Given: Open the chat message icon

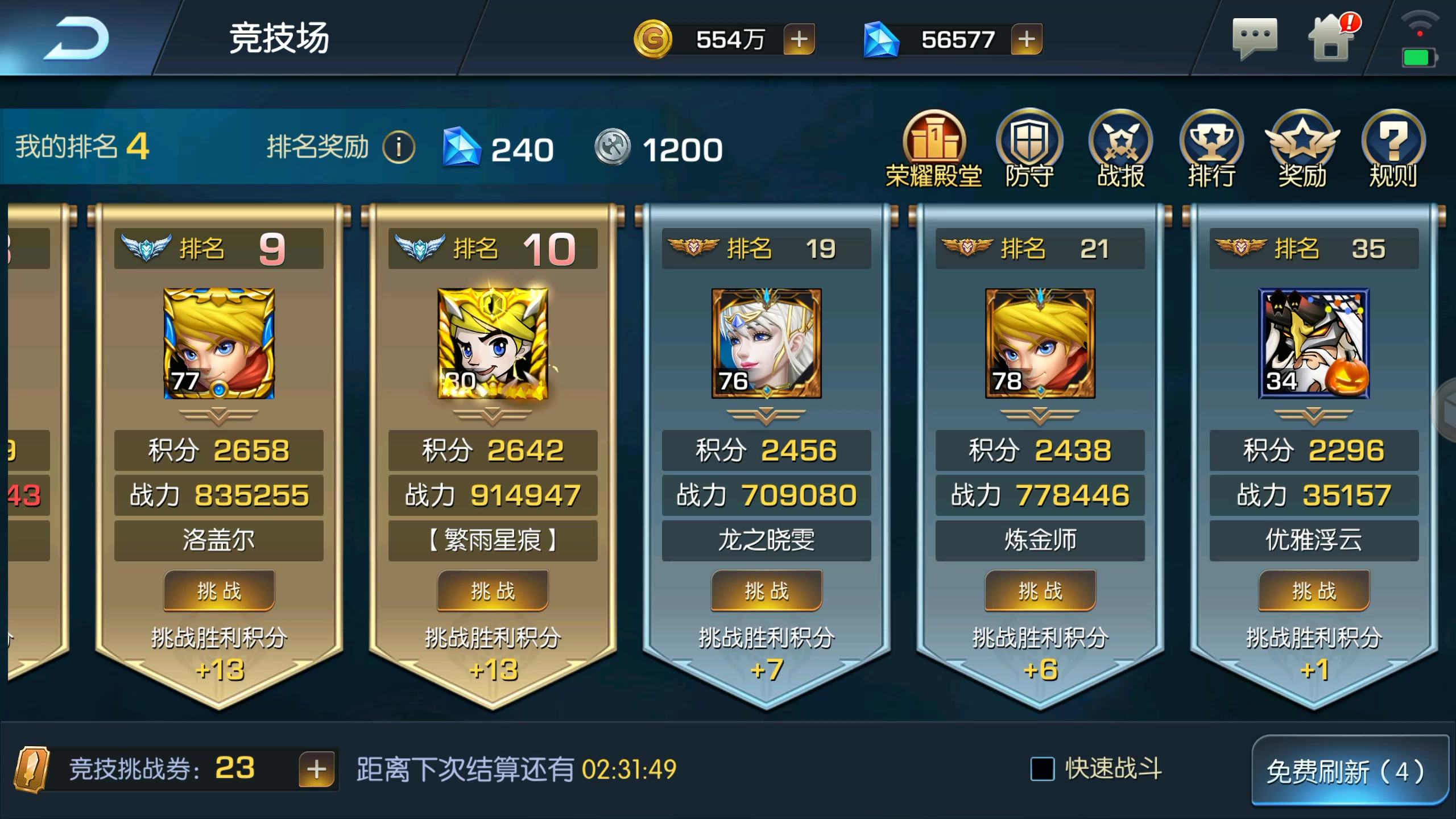Looking at the screenshot, I should click(1254, 39).
